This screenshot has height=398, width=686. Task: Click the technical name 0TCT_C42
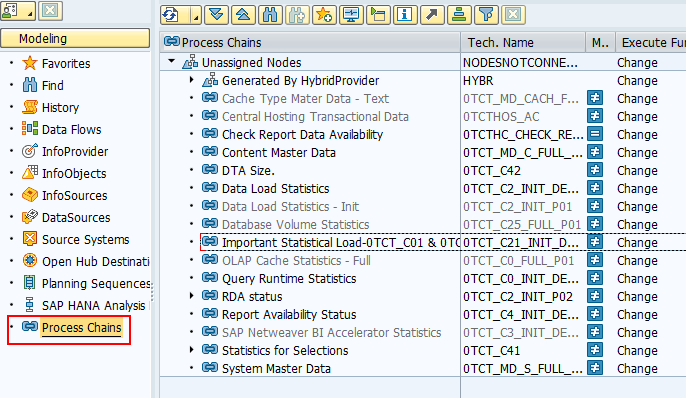(x=492, y=171)
